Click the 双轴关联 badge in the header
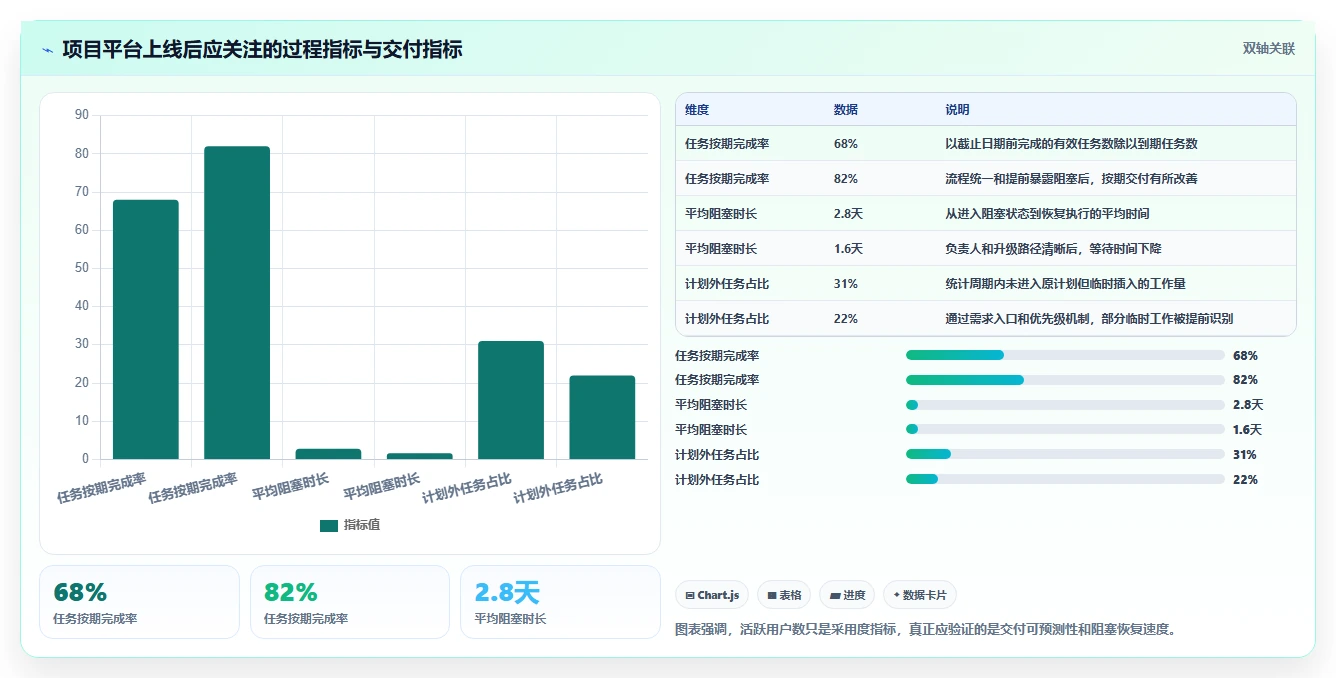The height and width of the screenshot is (678, 1336). (x=1268, y=49)
